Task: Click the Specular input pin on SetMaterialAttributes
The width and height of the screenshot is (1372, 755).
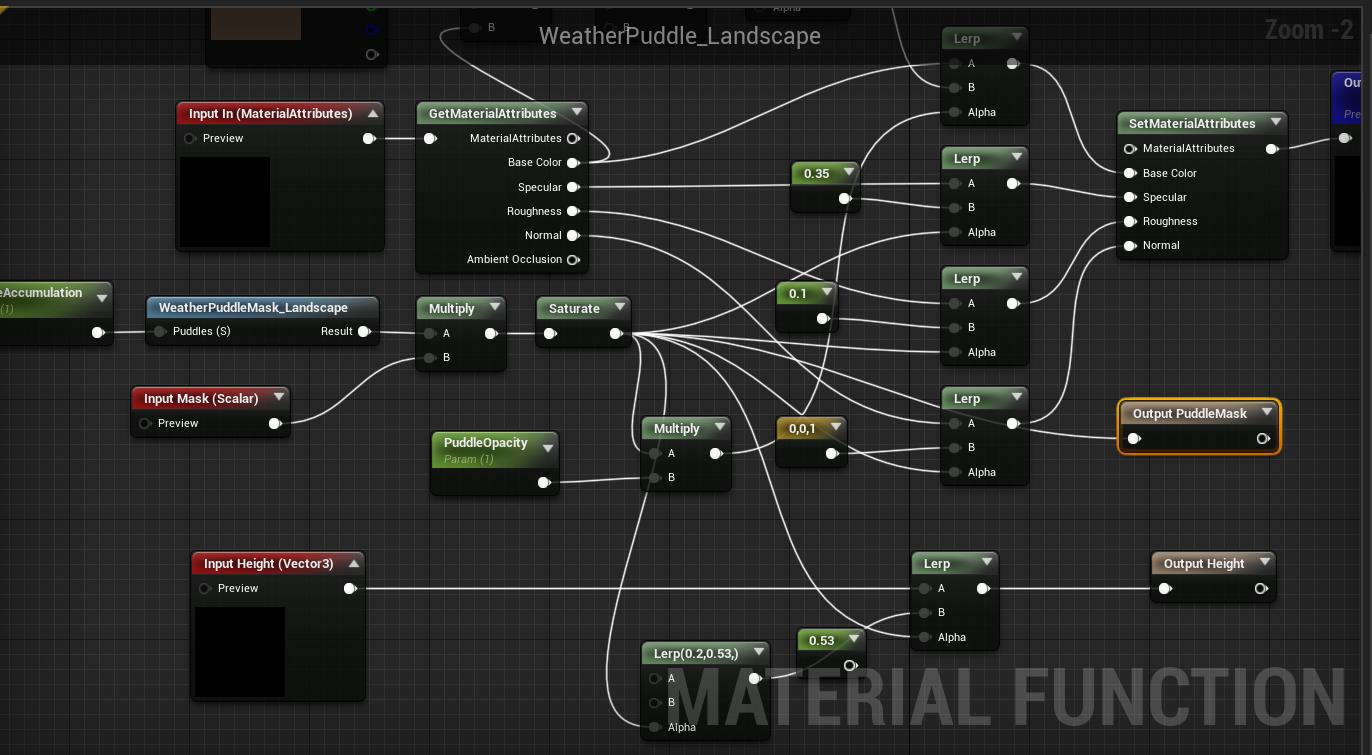Action: [x=1130, y=197]
